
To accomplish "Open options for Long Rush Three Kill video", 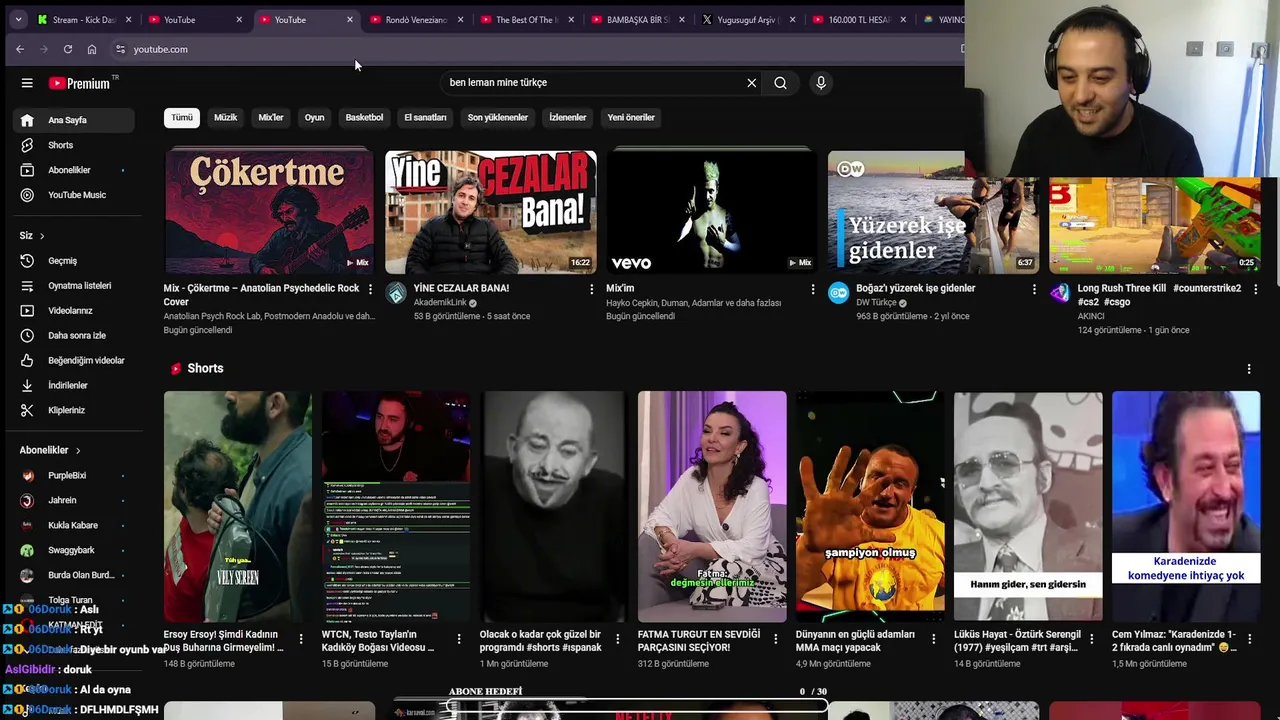I will pos(1255,289).
